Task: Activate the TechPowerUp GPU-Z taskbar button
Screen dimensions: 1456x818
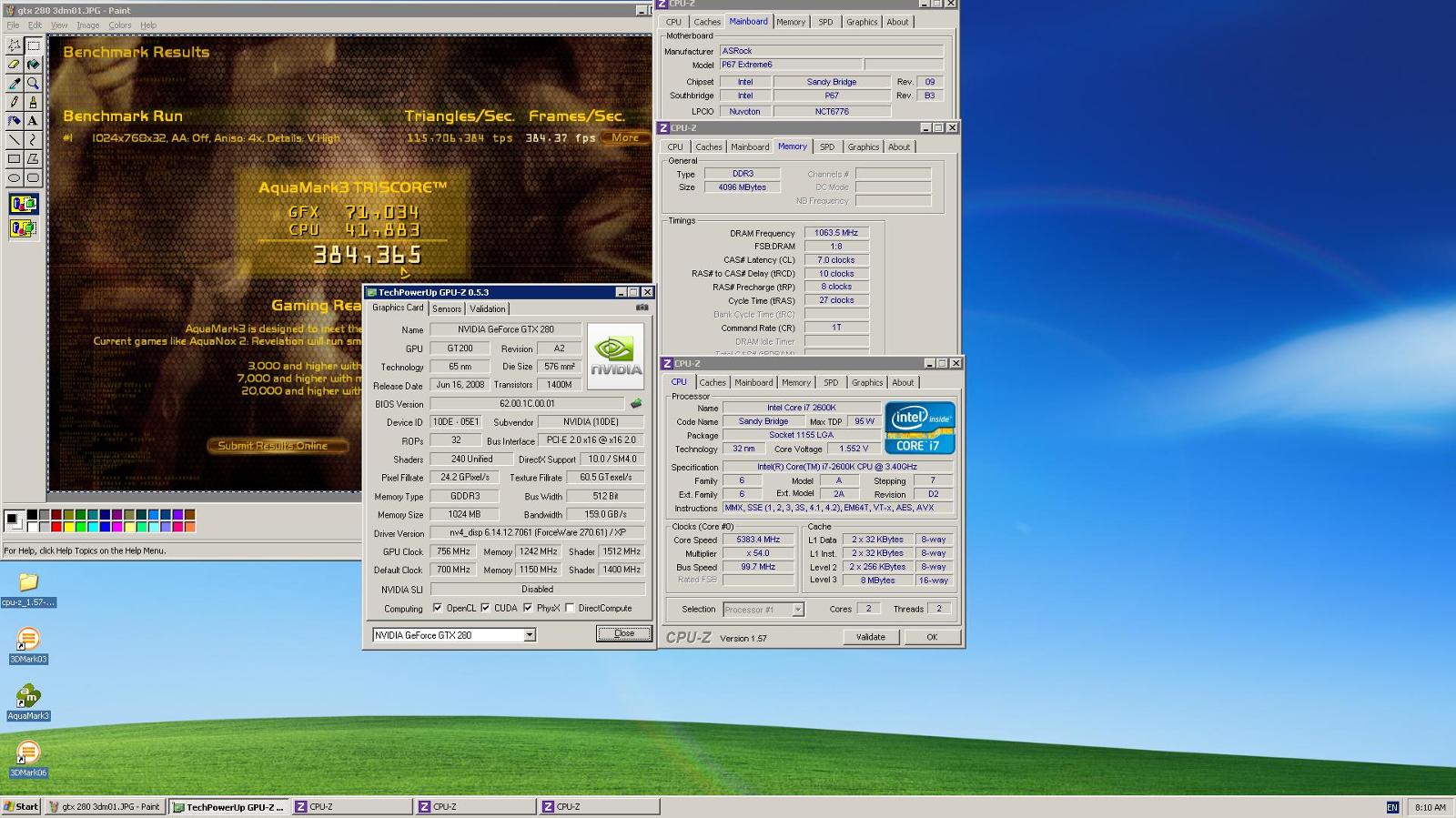Action: (229, 807)
